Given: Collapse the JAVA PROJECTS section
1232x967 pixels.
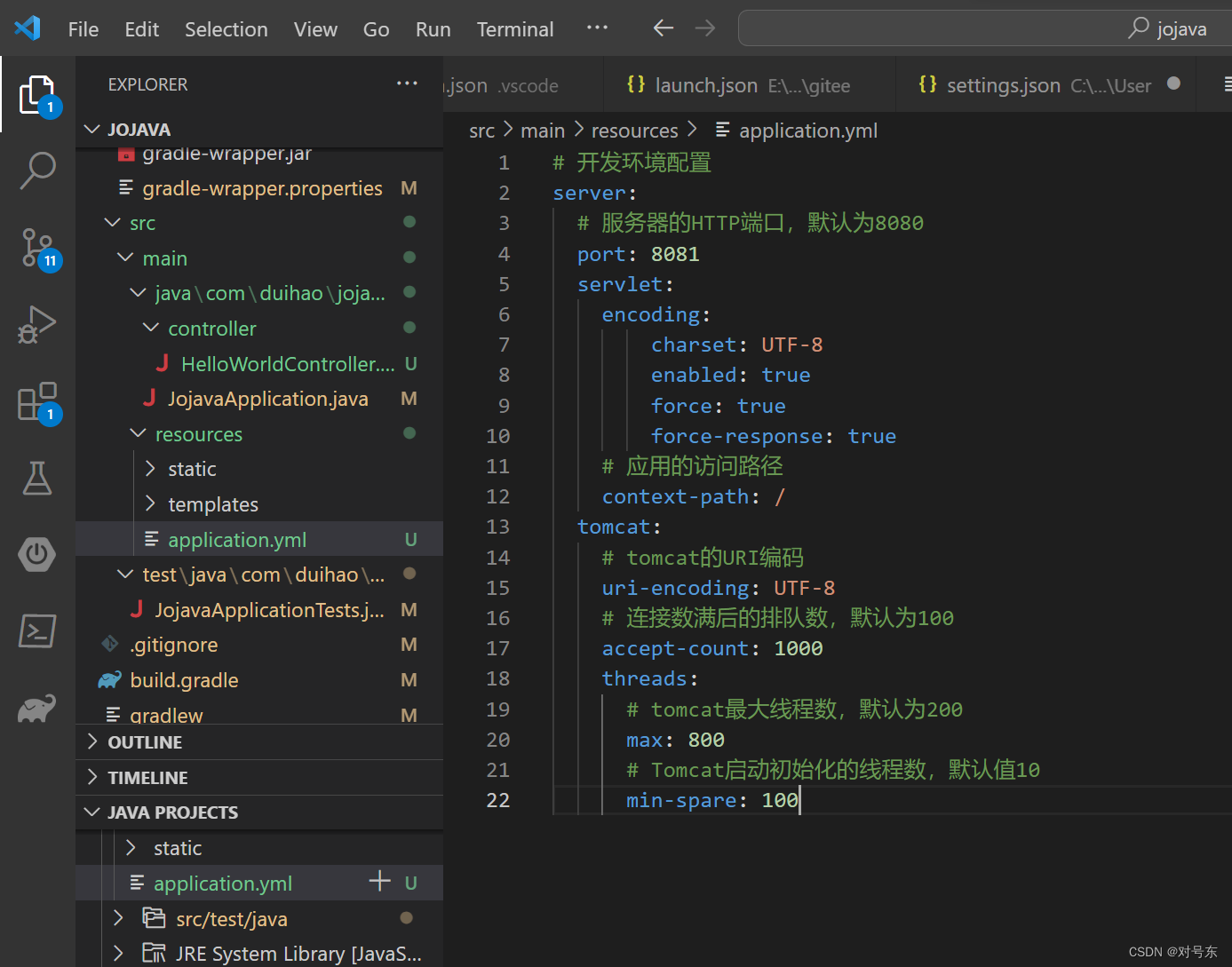Looking at the screenshot, I should tap(258, 812).
